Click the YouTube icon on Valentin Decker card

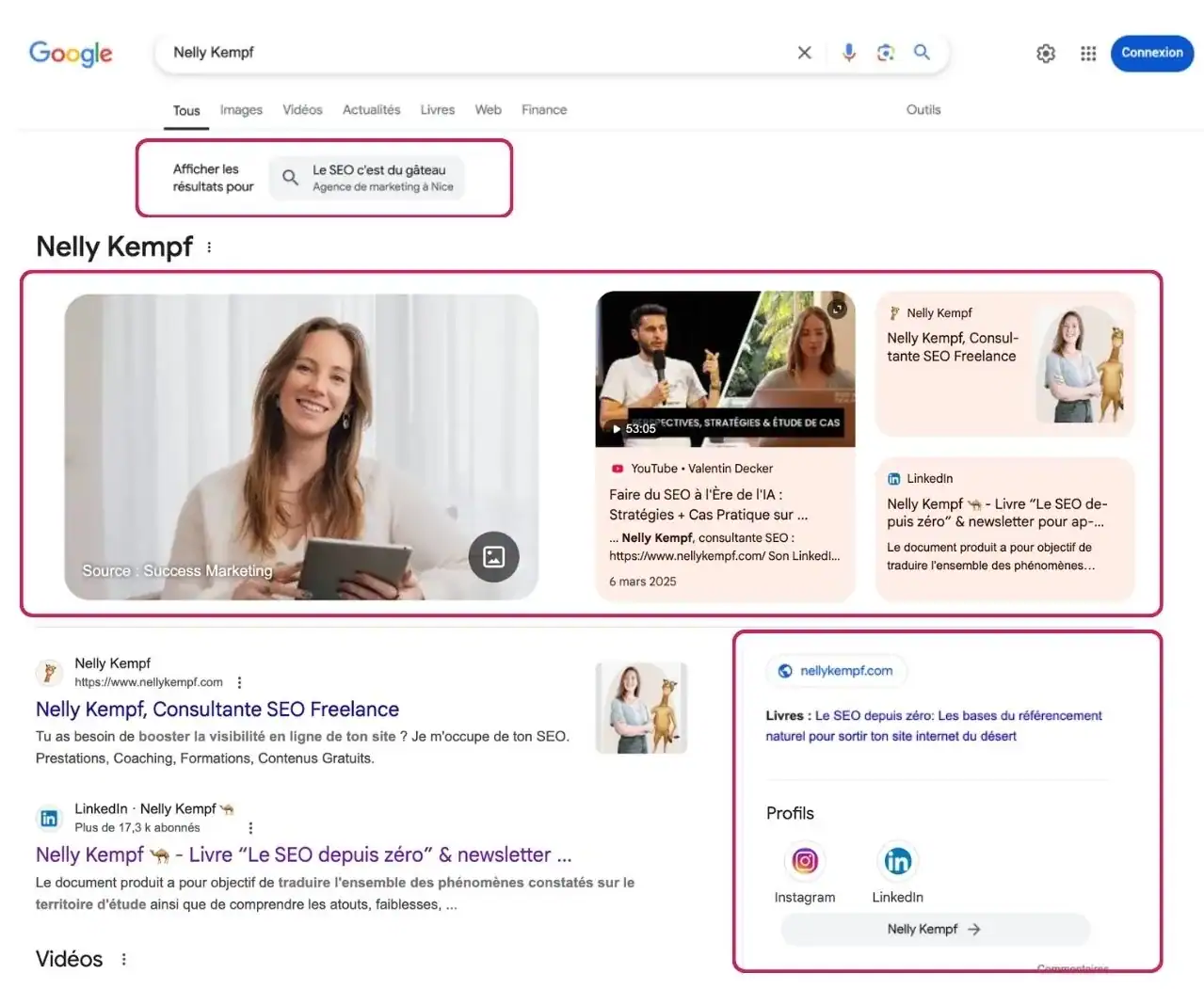[618, 469]
